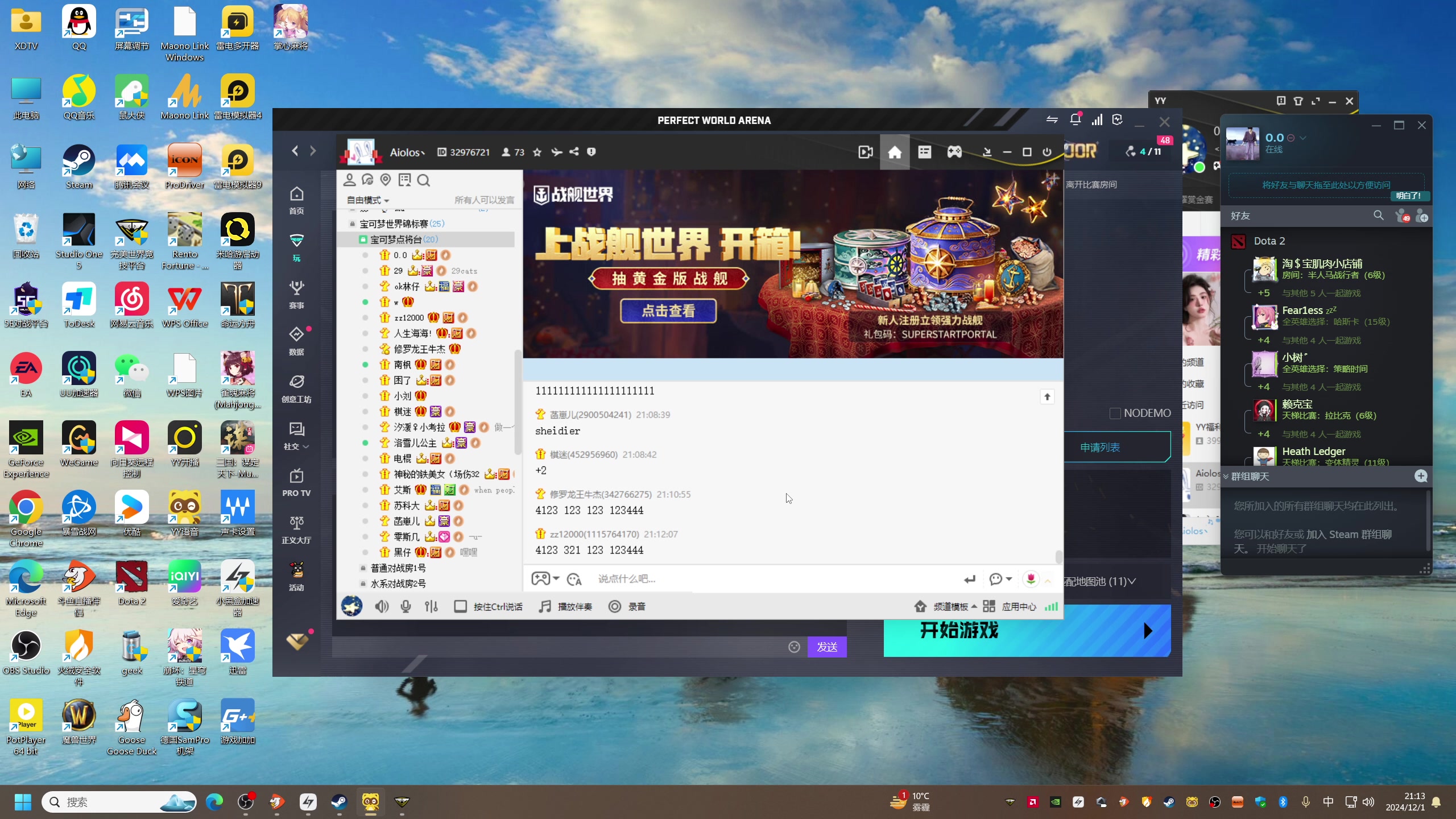Screen dimensions: 1456x819
Task: Search channel members with the magnifier icon
Action: tap(423, 180)
